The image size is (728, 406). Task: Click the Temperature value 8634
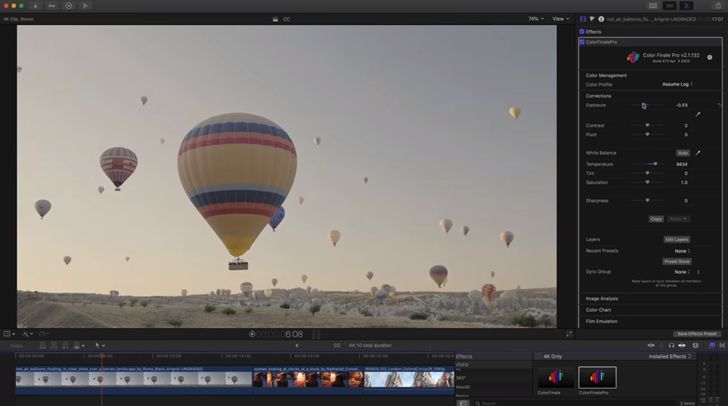(x=682, y=164)
